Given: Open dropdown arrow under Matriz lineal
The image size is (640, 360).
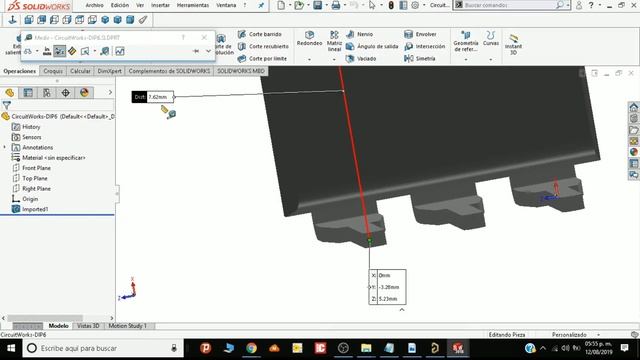Looking at the screenshot, I should [334, 60].
